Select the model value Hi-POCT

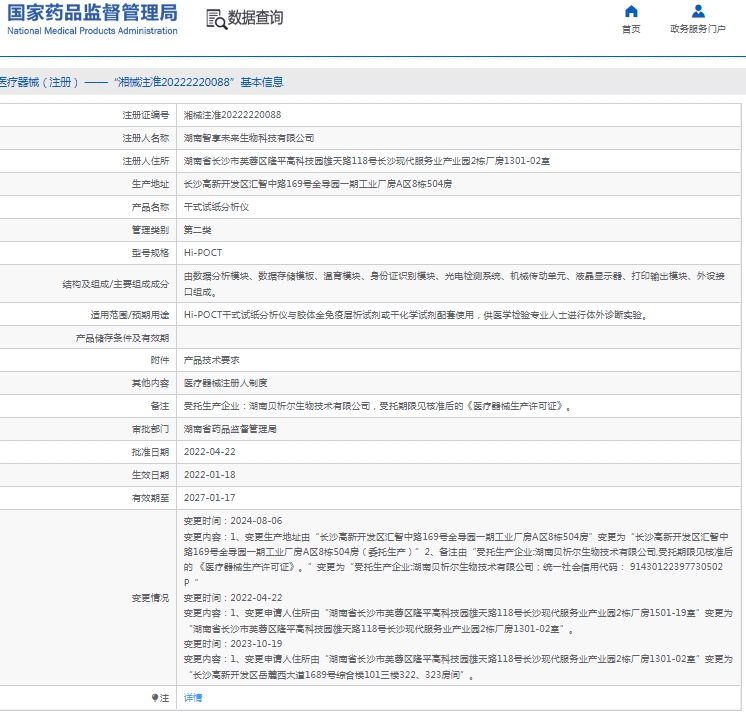203,253
